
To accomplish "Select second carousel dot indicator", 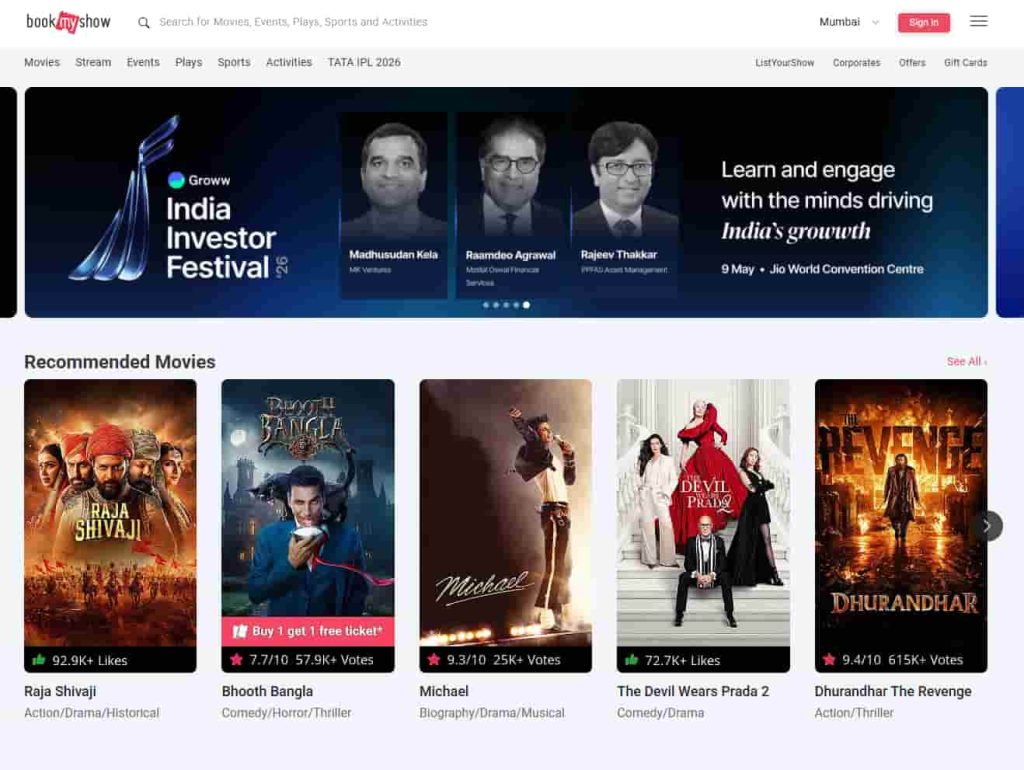I will 496,305.
